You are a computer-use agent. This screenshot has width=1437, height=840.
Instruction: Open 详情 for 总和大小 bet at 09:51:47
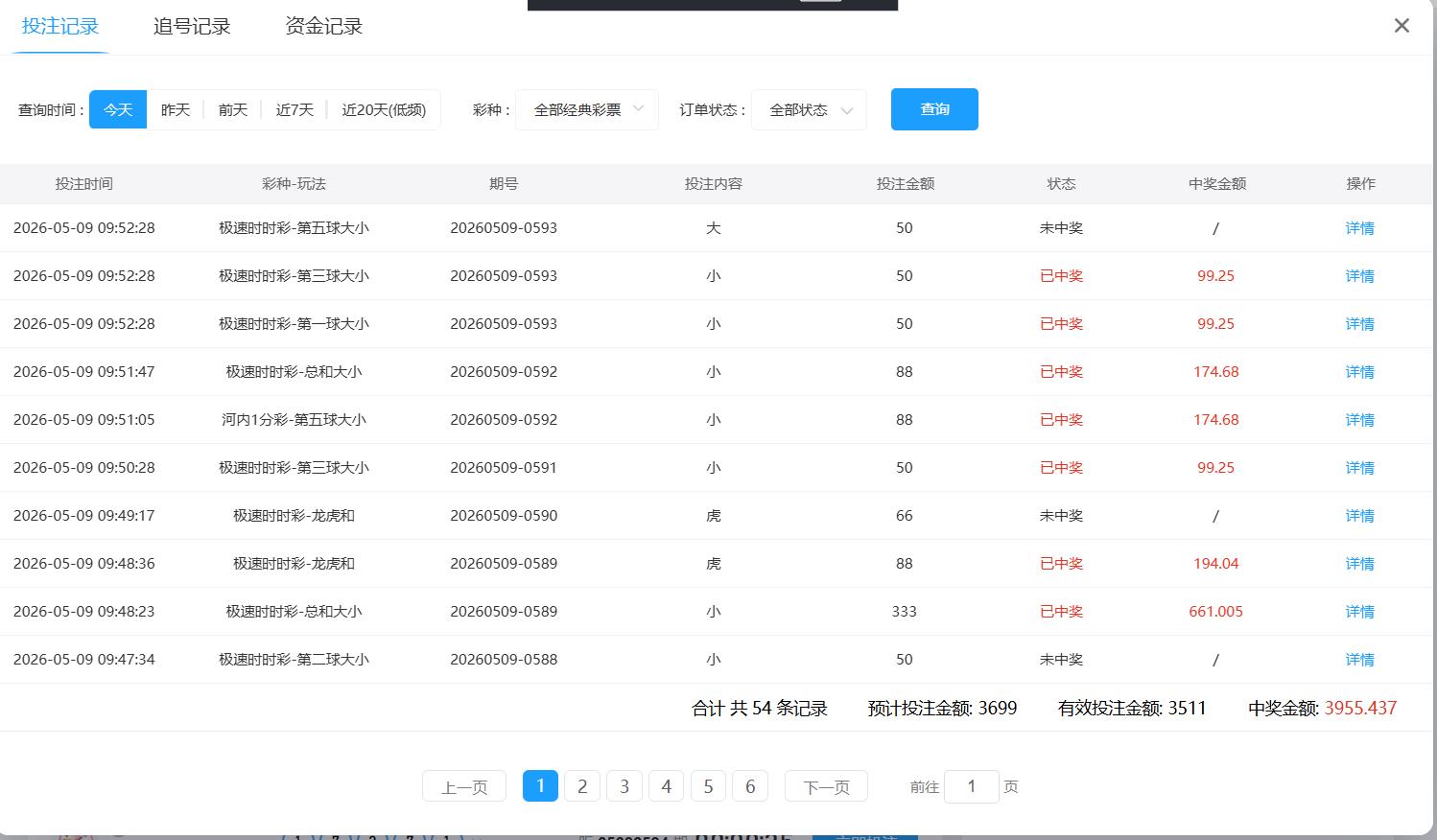[x=1359, y=372]
